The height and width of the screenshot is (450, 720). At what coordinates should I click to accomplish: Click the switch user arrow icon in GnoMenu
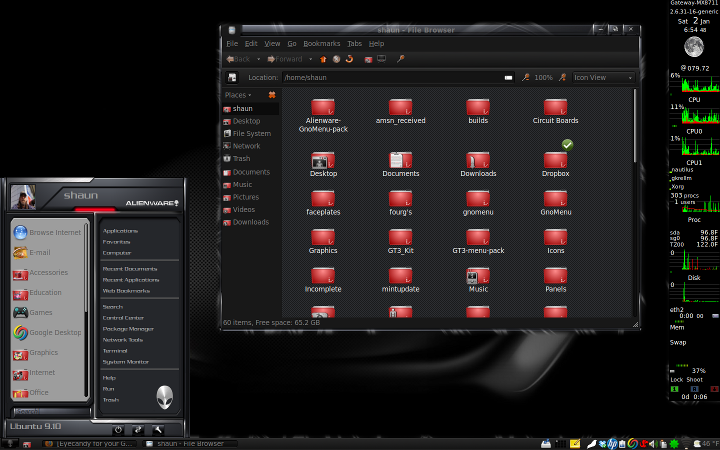[x=138, y=430]
